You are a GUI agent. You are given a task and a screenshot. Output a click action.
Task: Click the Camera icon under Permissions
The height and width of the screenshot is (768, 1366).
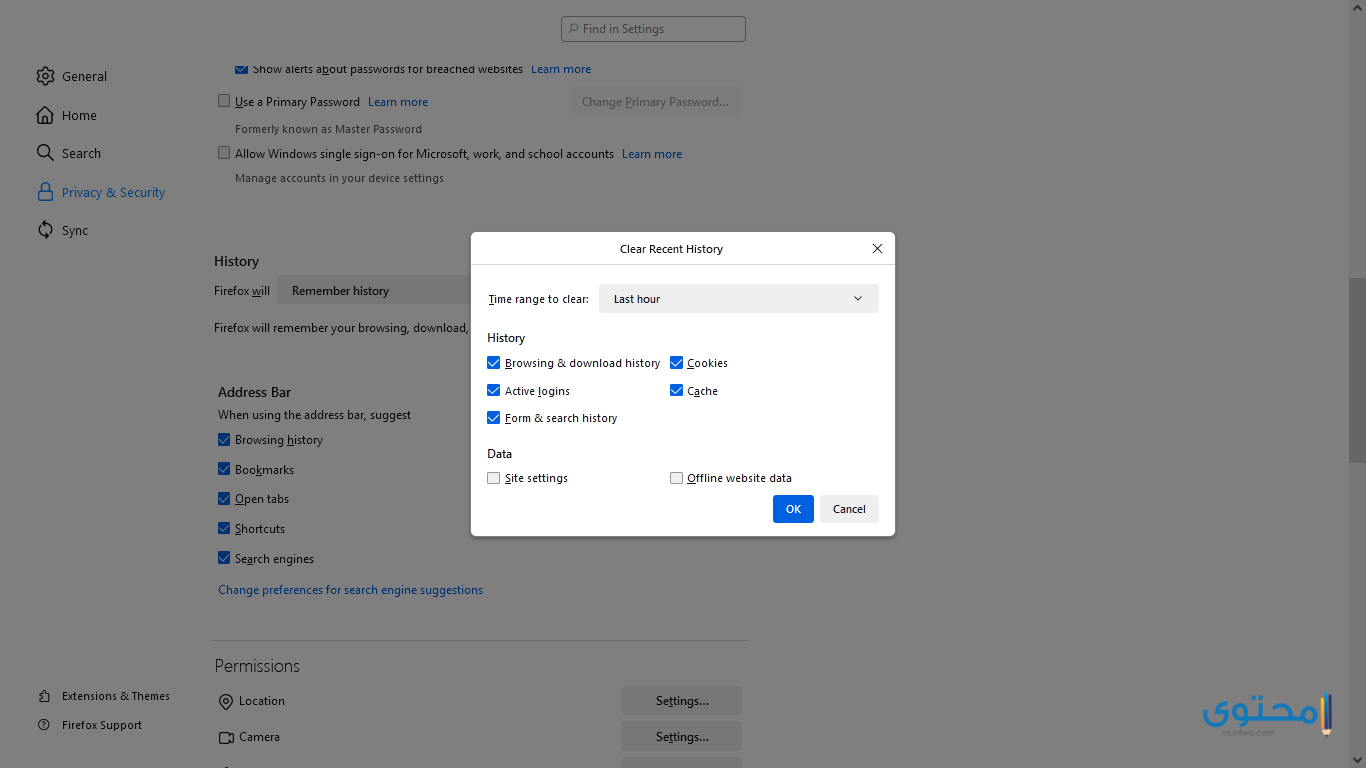(226, 738)
